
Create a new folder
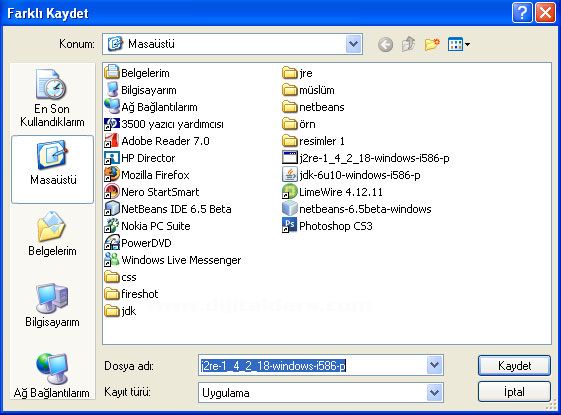click(432, 44)
